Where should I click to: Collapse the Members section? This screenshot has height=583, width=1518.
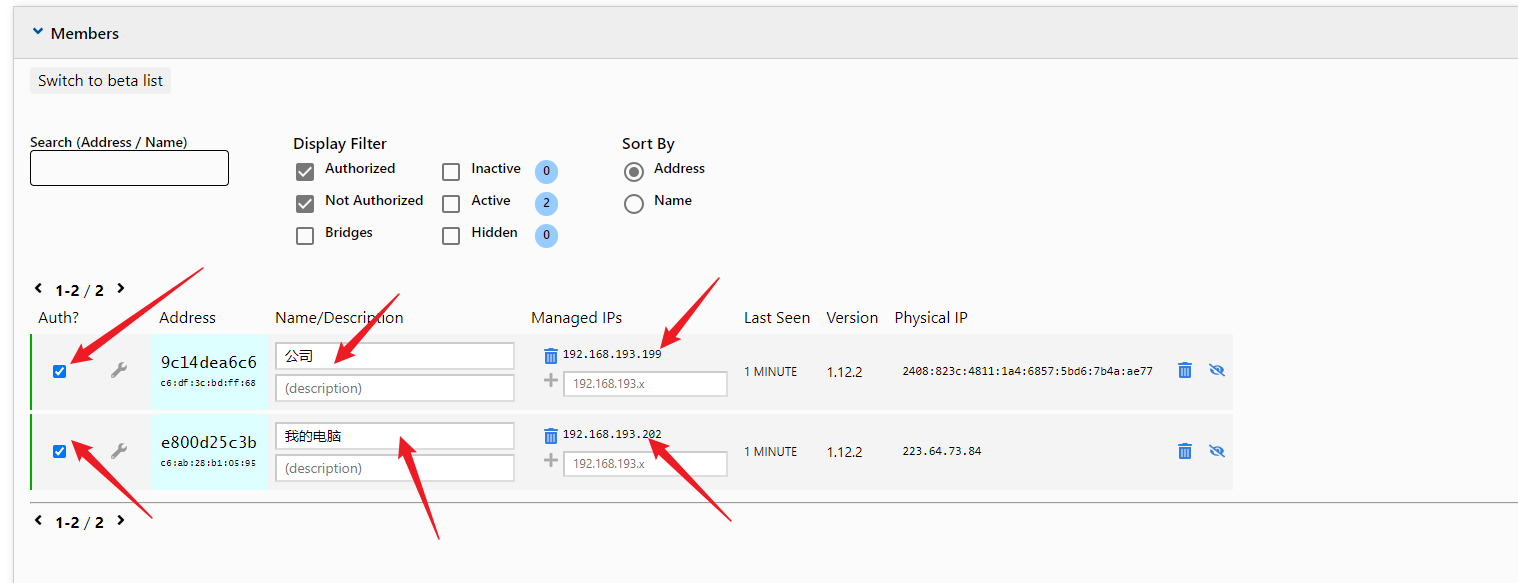point(39,33)
